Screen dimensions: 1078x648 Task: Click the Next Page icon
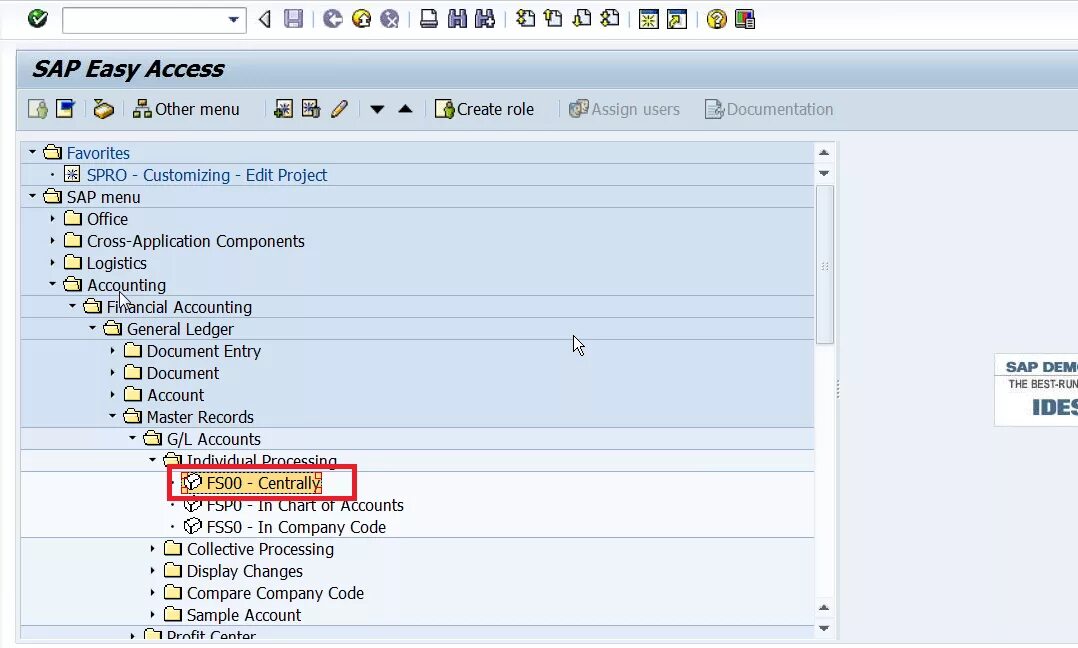tap(582, 19)
